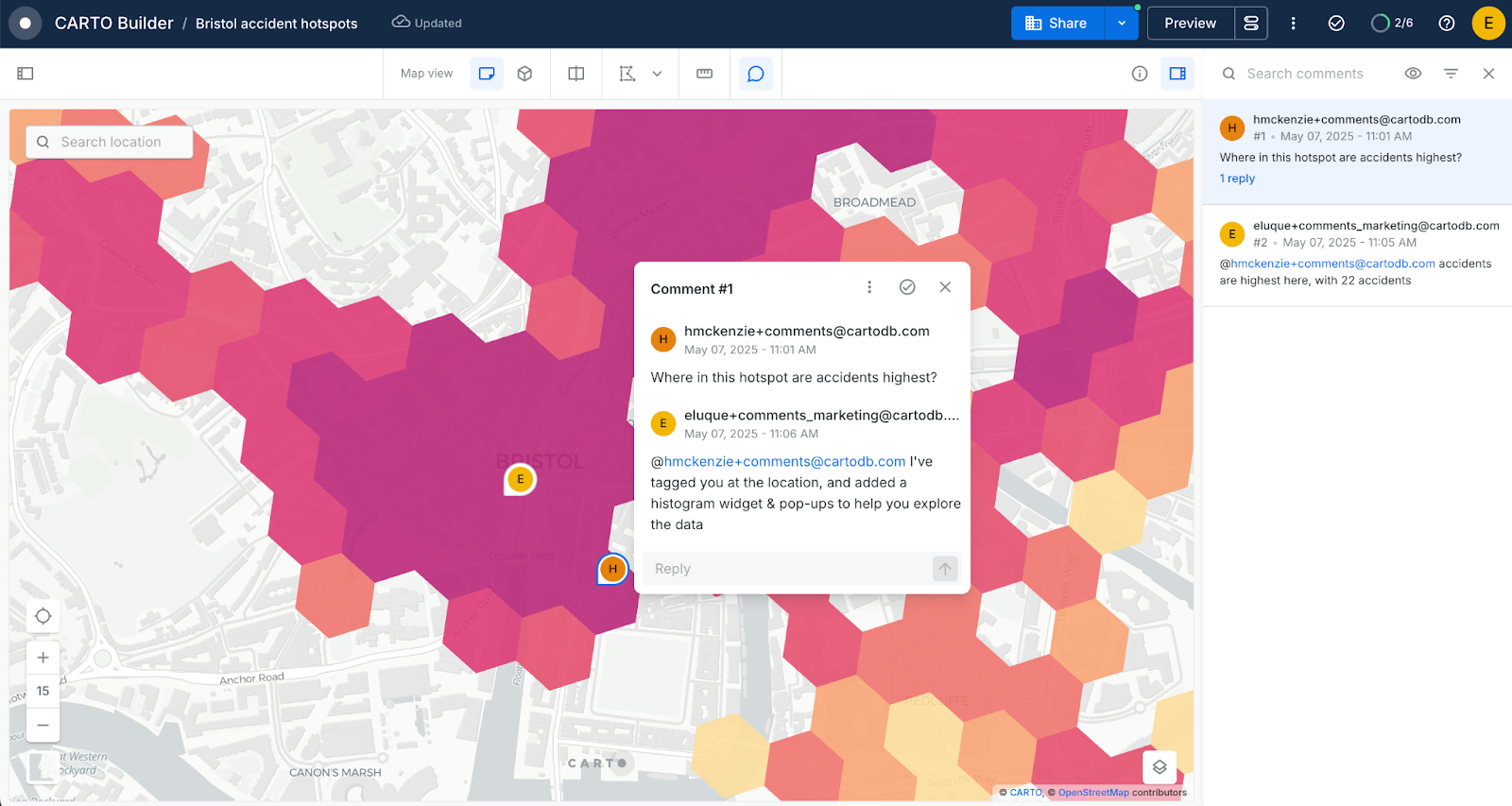Expand the 1 reply link

(x=1237, y=179)
